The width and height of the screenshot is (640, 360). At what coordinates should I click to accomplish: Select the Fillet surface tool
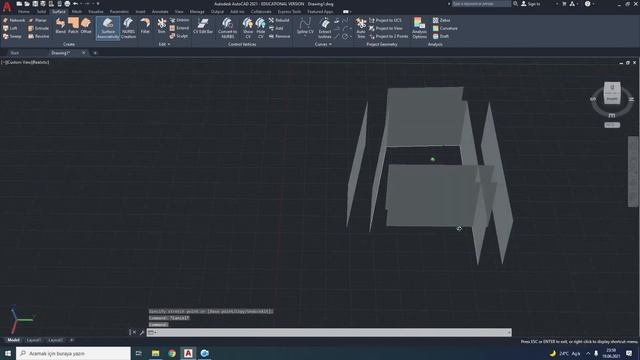[145, 26]
